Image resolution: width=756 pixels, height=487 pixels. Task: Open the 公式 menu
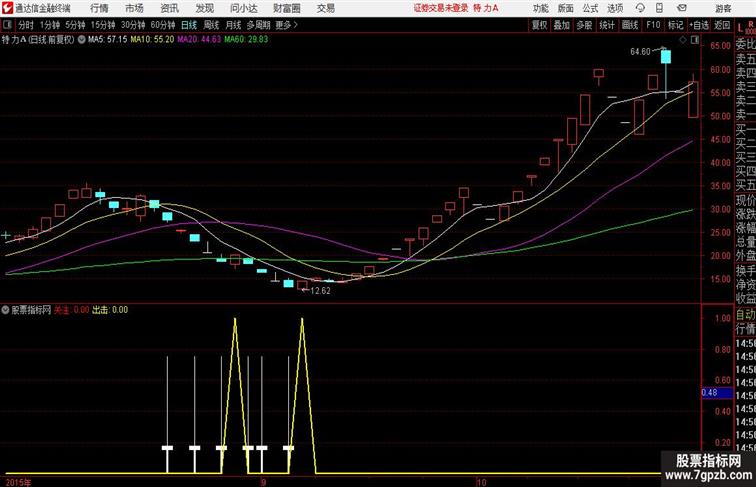590,8
